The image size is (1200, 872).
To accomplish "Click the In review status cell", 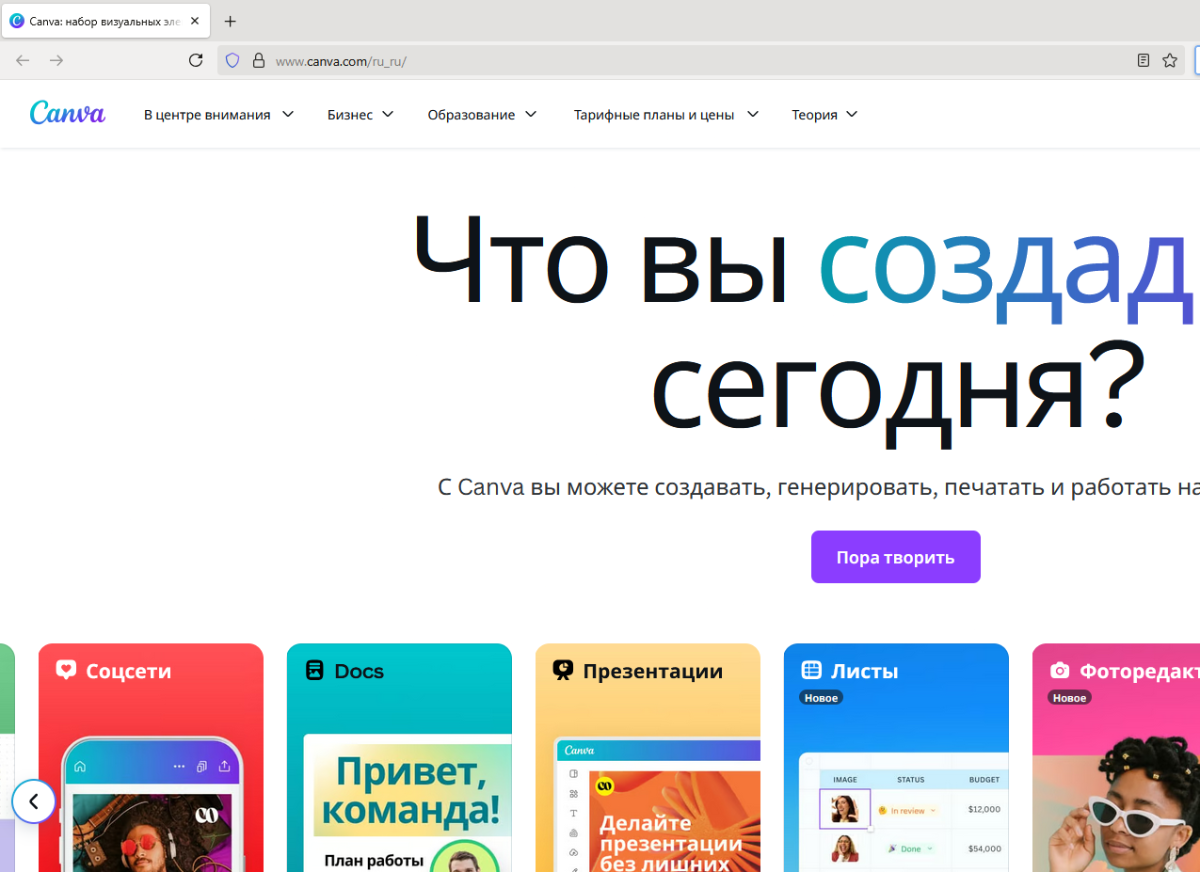I will click(907, 810).
